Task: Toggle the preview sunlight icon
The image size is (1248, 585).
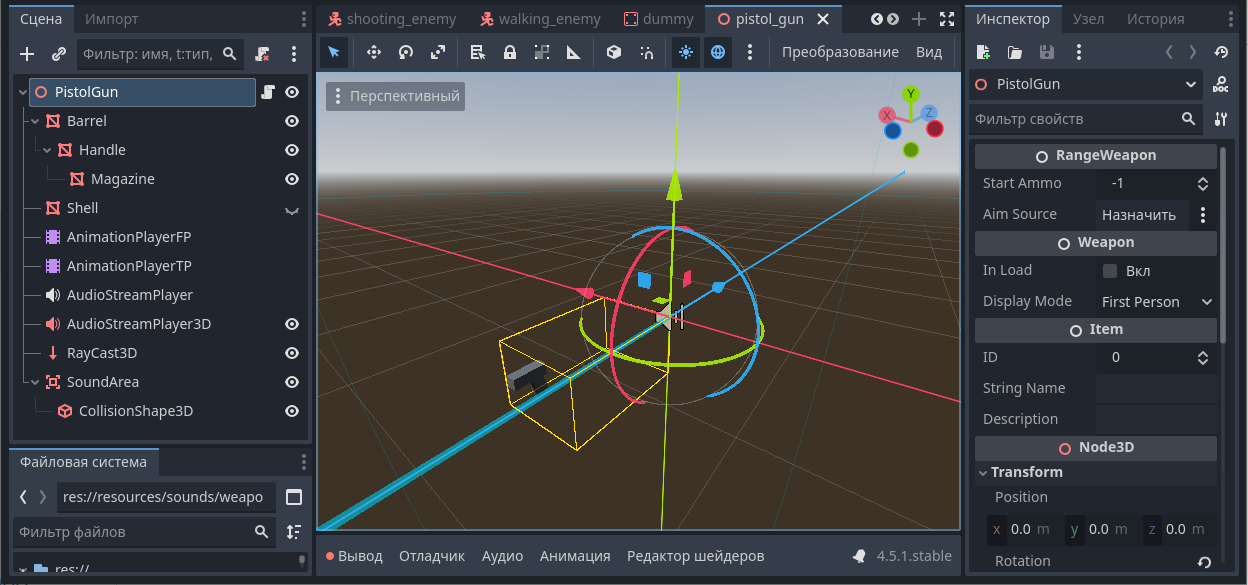Action: click(685, 52)
